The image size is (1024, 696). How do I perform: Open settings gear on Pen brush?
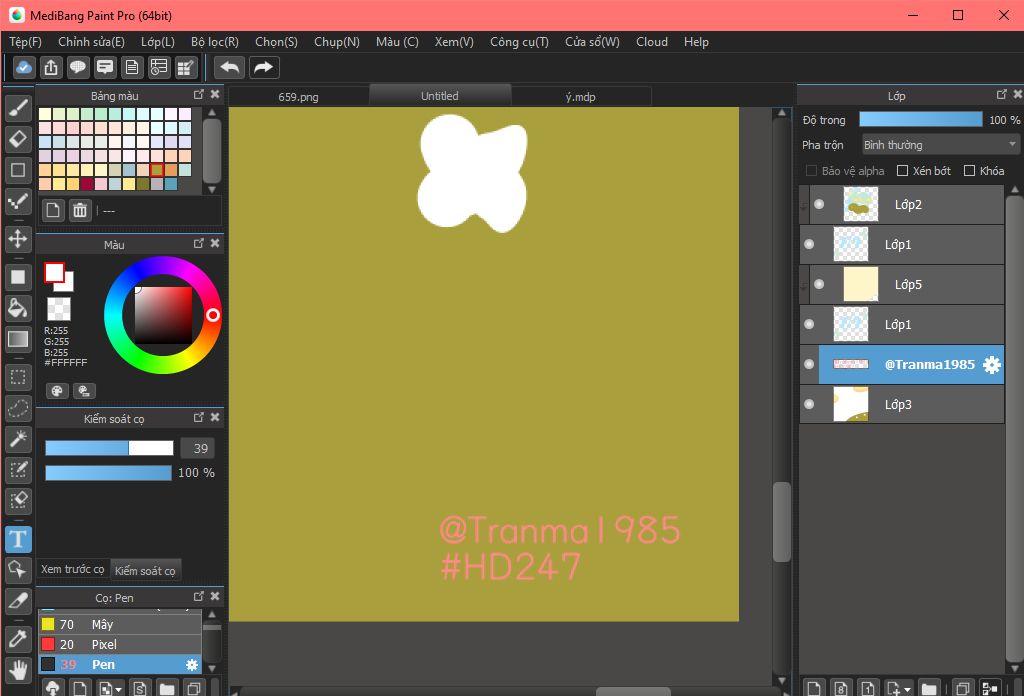point(191,665)
